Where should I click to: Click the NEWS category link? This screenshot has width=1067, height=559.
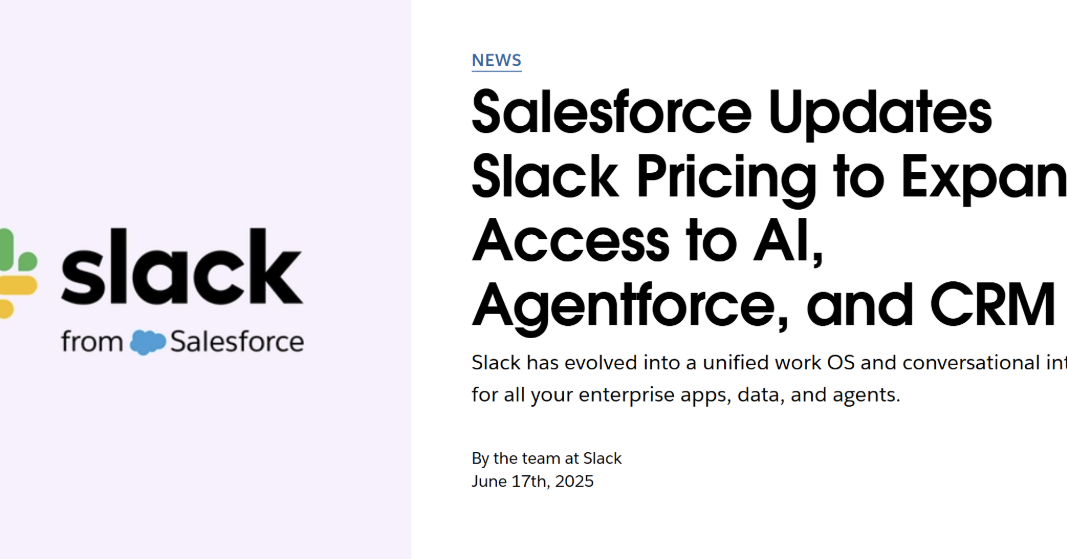click(496, 60)
